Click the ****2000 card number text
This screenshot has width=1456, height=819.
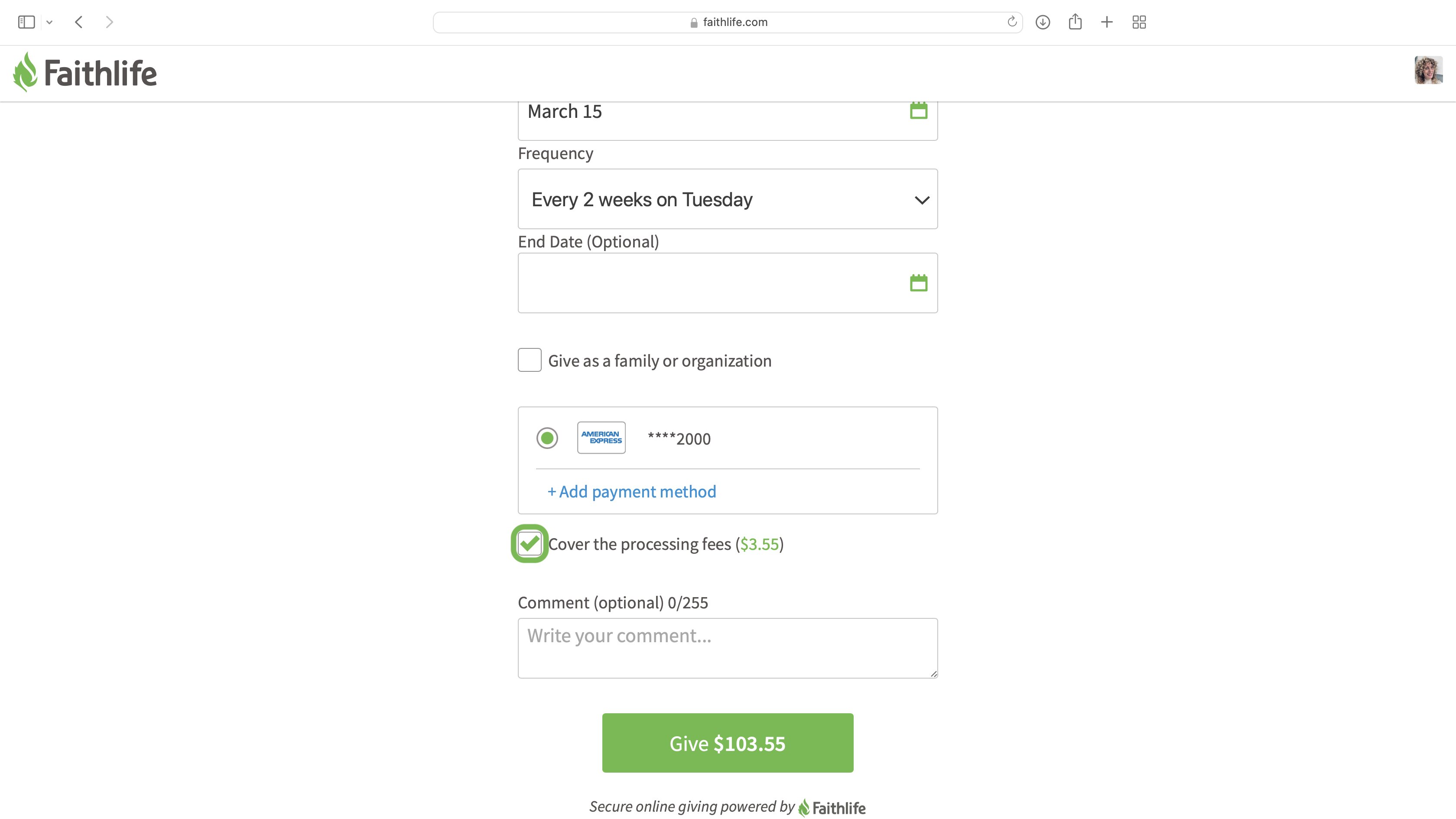[x=679, y=439]
